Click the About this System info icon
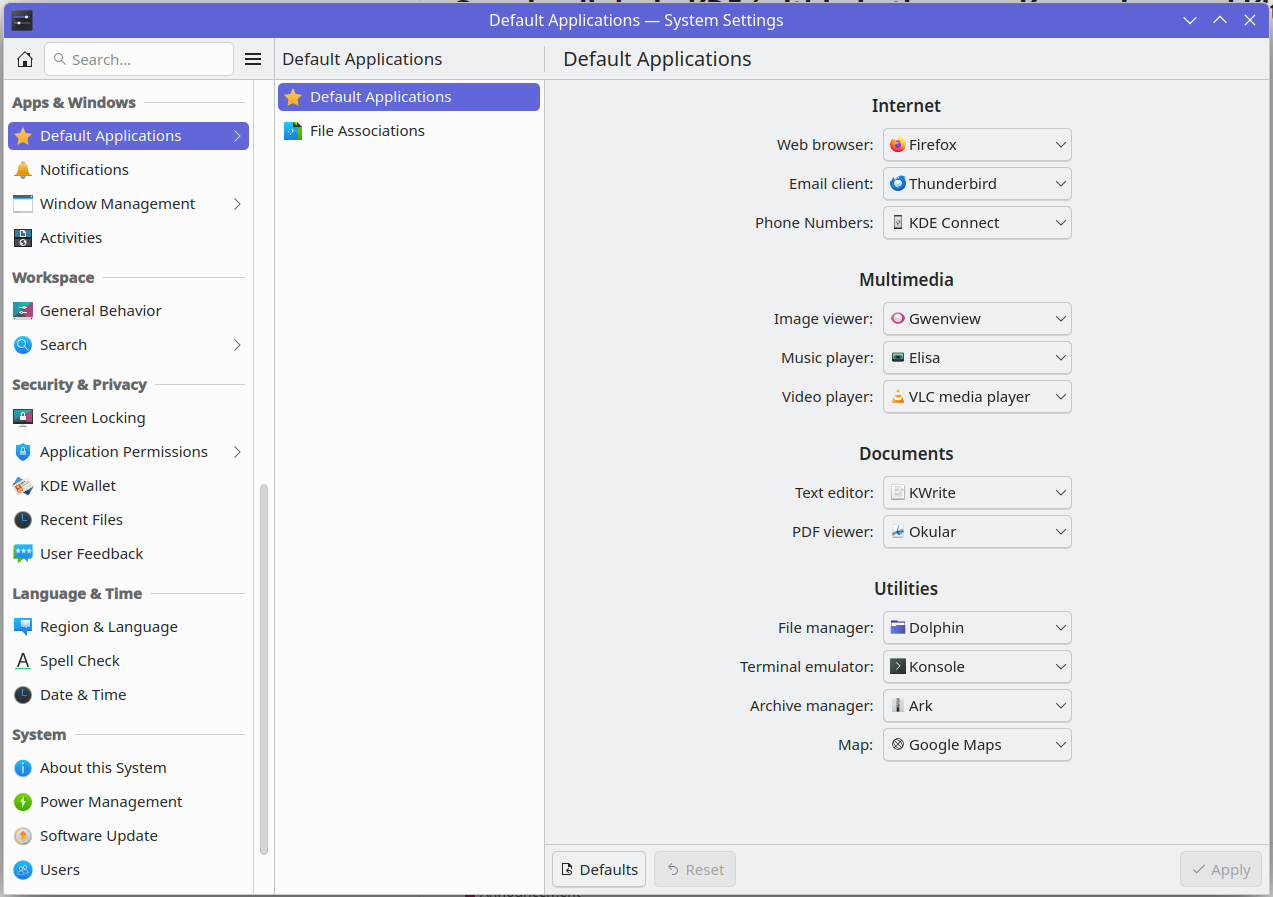Screen dimensions: 1273x897 tap(23, 768)
